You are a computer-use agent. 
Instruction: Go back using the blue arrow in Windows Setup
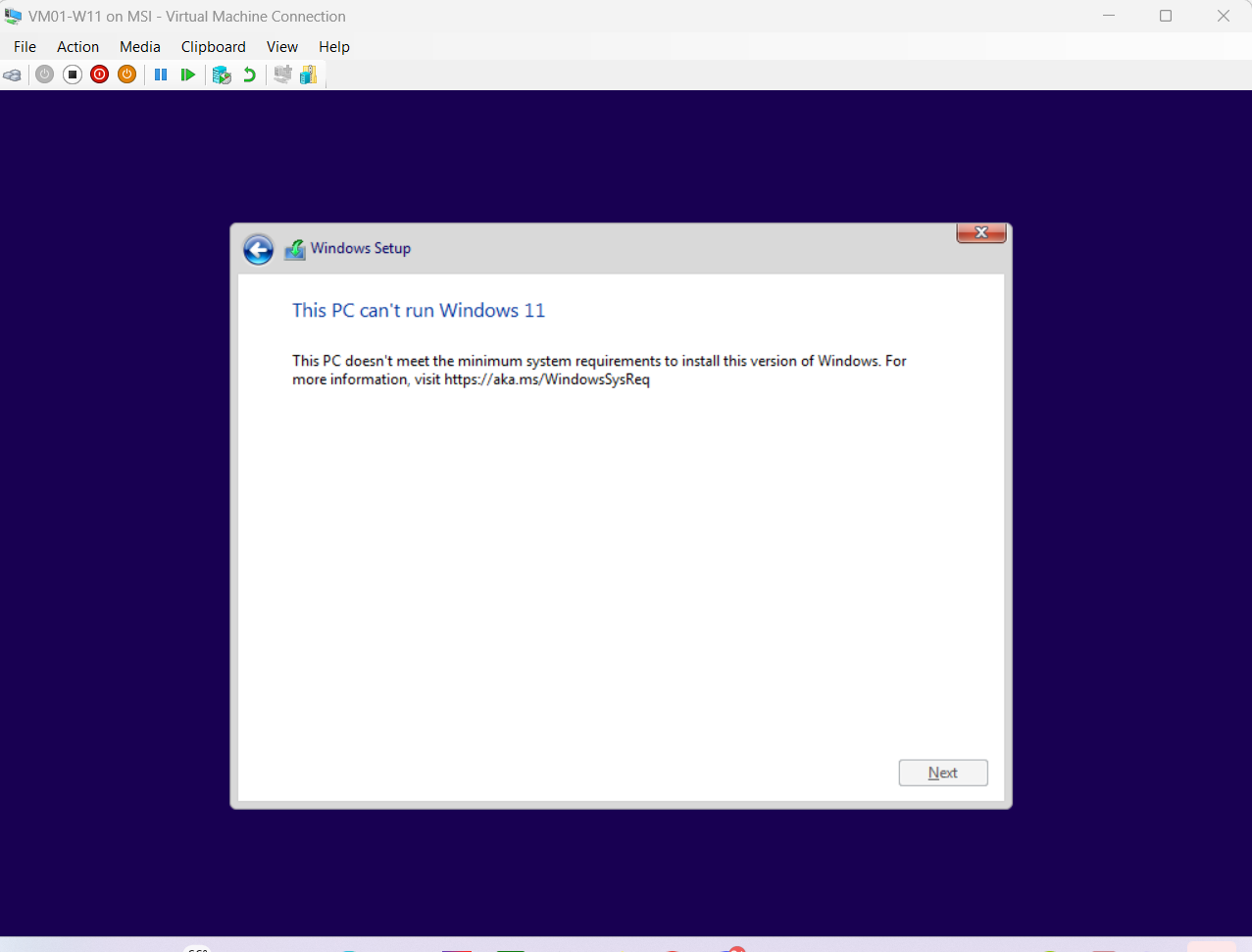click(x=259, y=249)
